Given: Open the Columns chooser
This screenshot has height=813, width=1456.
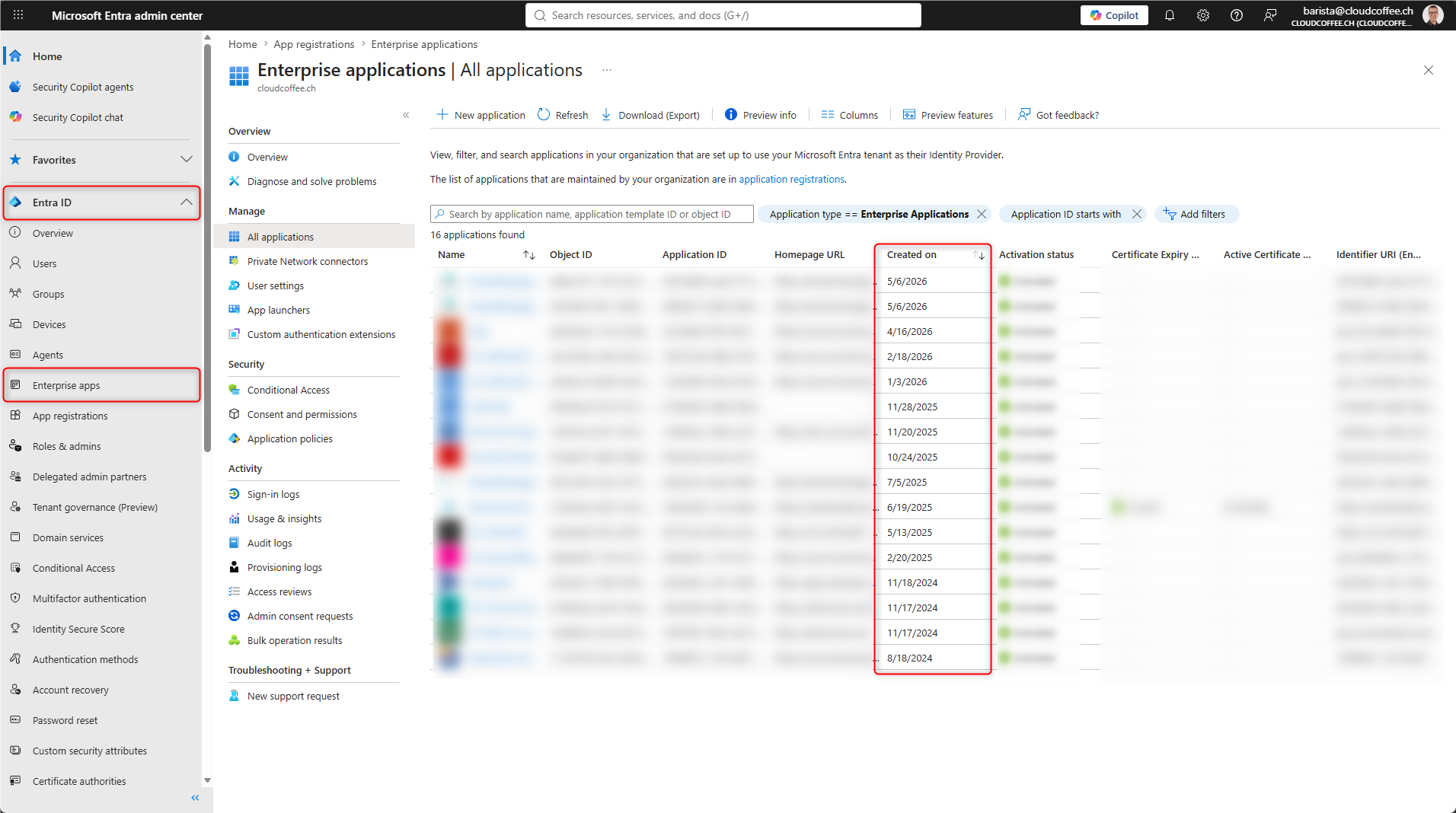Looking at the screenshot, I should pos(849,115).
